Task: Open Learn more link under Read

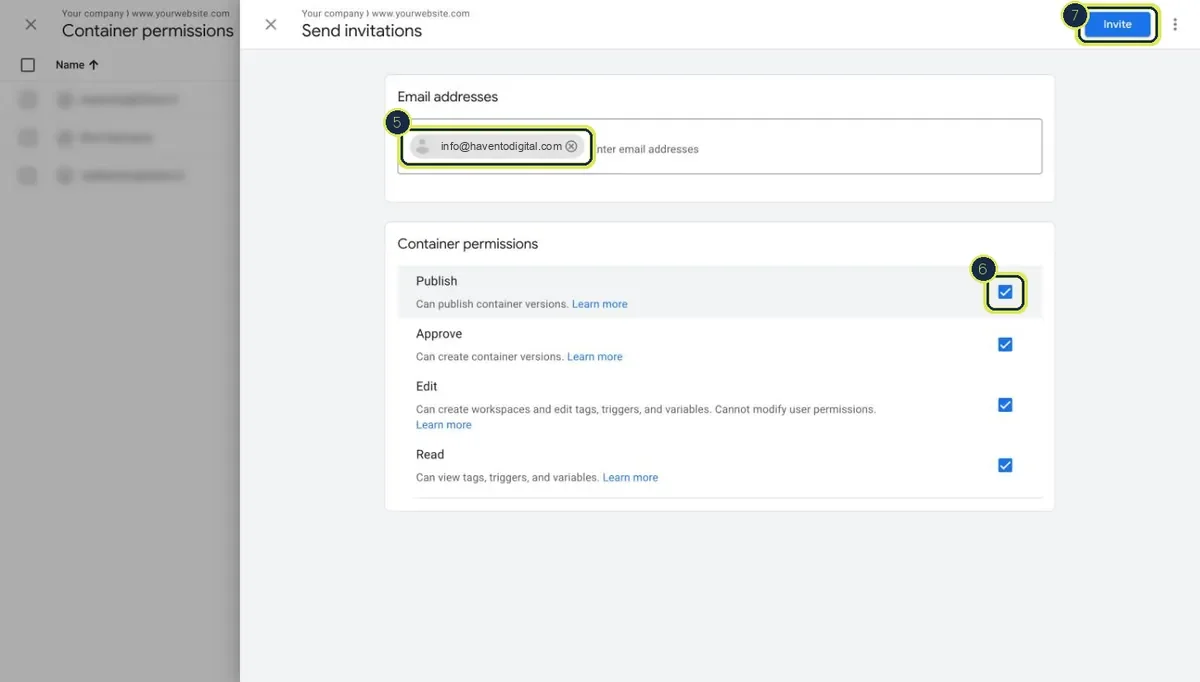Action: [630, 478]
